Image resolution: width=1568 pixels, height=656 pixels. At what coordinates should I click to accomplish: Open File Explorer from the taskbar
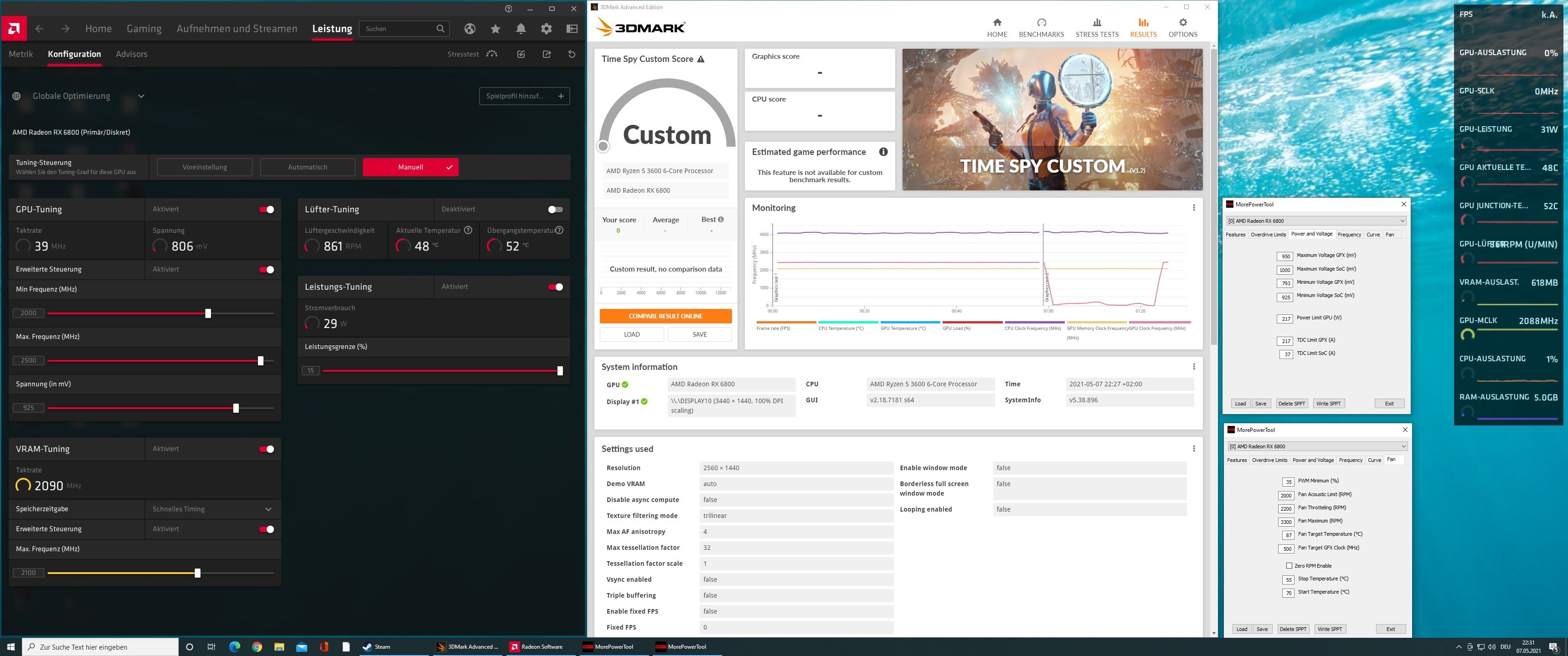tap(279, 646)
